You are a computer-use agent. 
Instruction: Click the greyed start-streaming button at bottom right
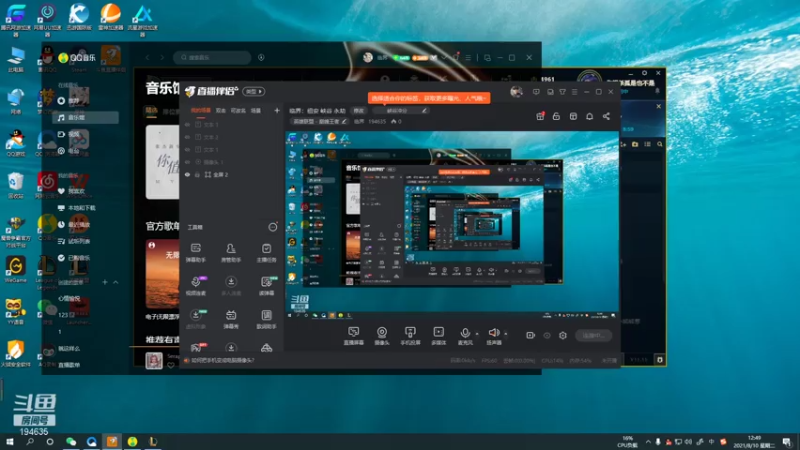coord(593,335)
